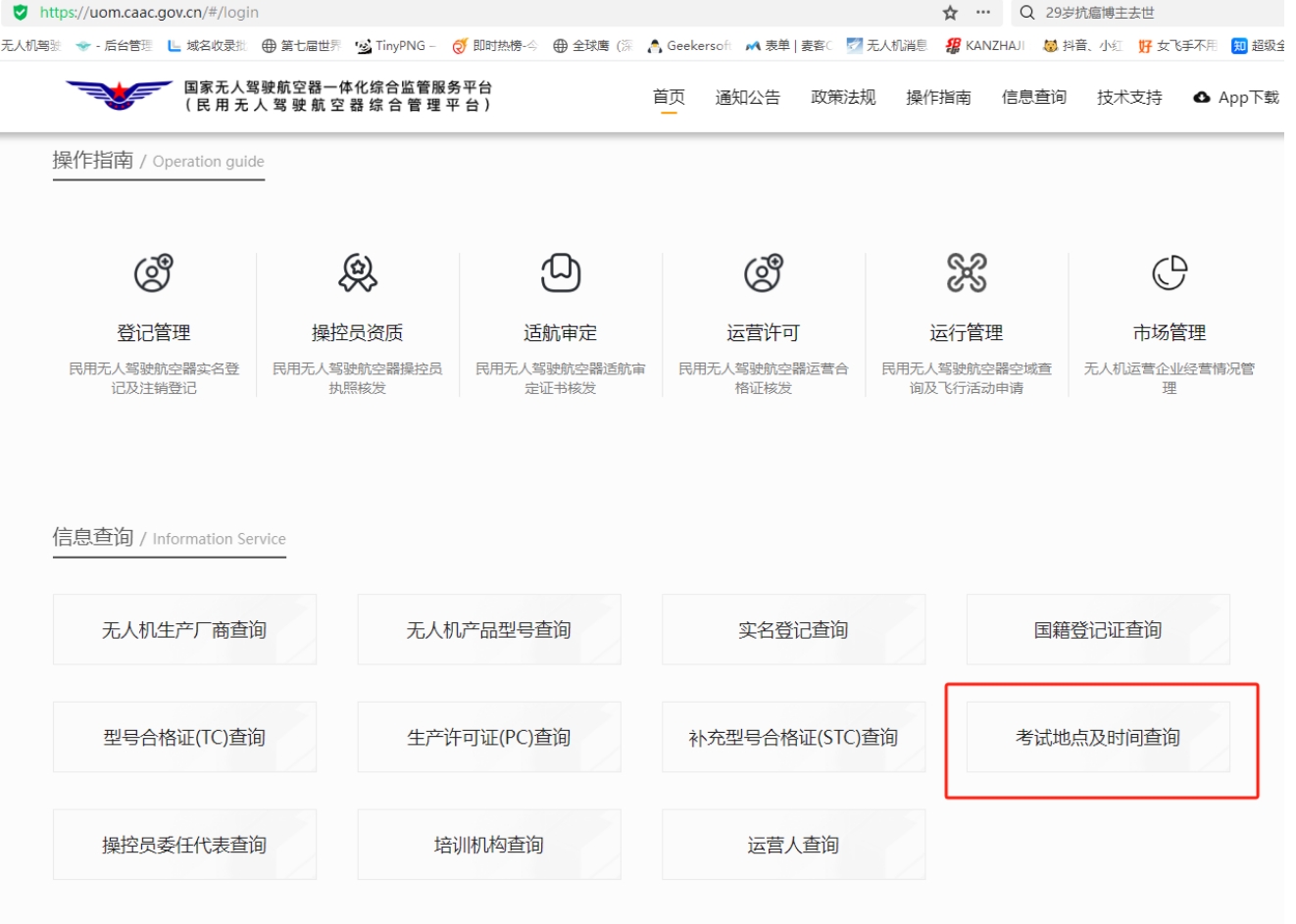This screenshot has height=924, width=1296.
Task: Open 操作指南 in the top navigation
Action: [x=938, y=97]
